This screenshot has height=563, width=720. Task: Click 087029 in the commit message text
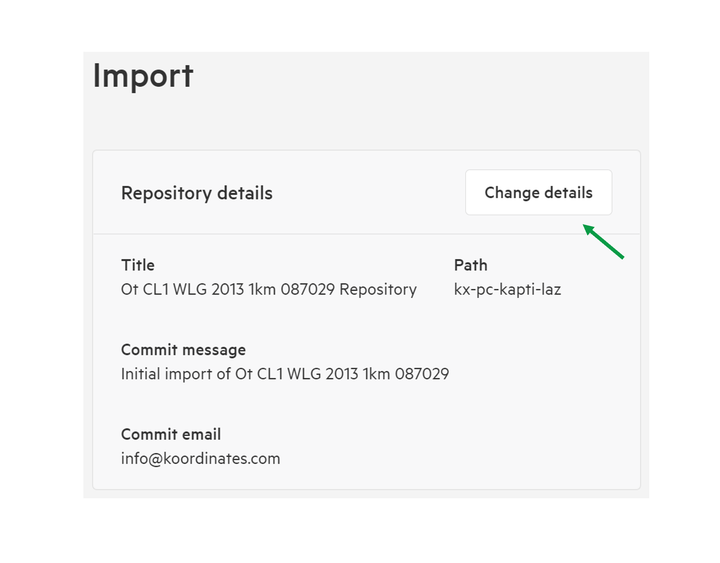click(422, 374)
